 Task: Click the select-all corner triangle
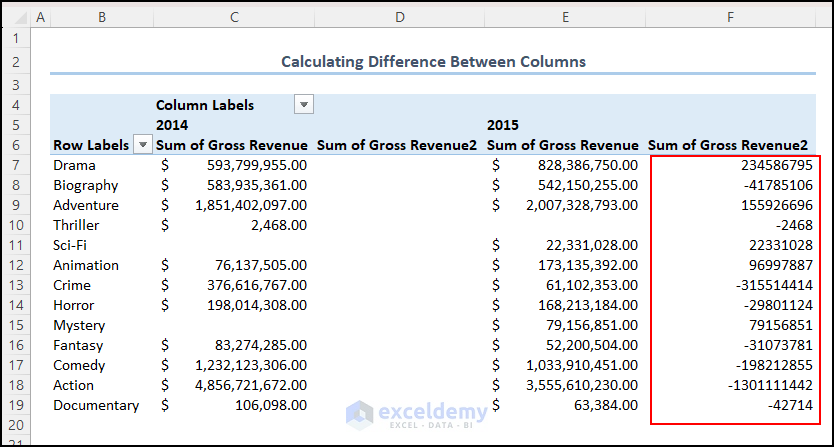[15, 18]
